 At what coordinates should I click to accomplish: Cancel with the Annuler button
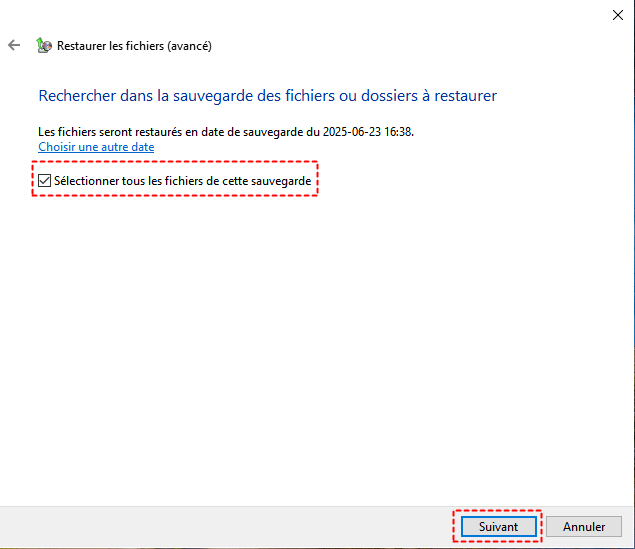tap(584, 526)
